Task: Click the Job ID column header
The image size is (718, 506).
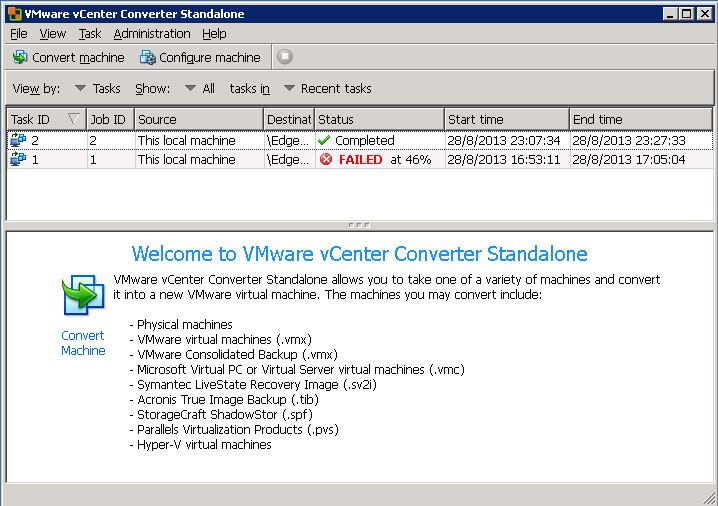Action: [110, 120]
